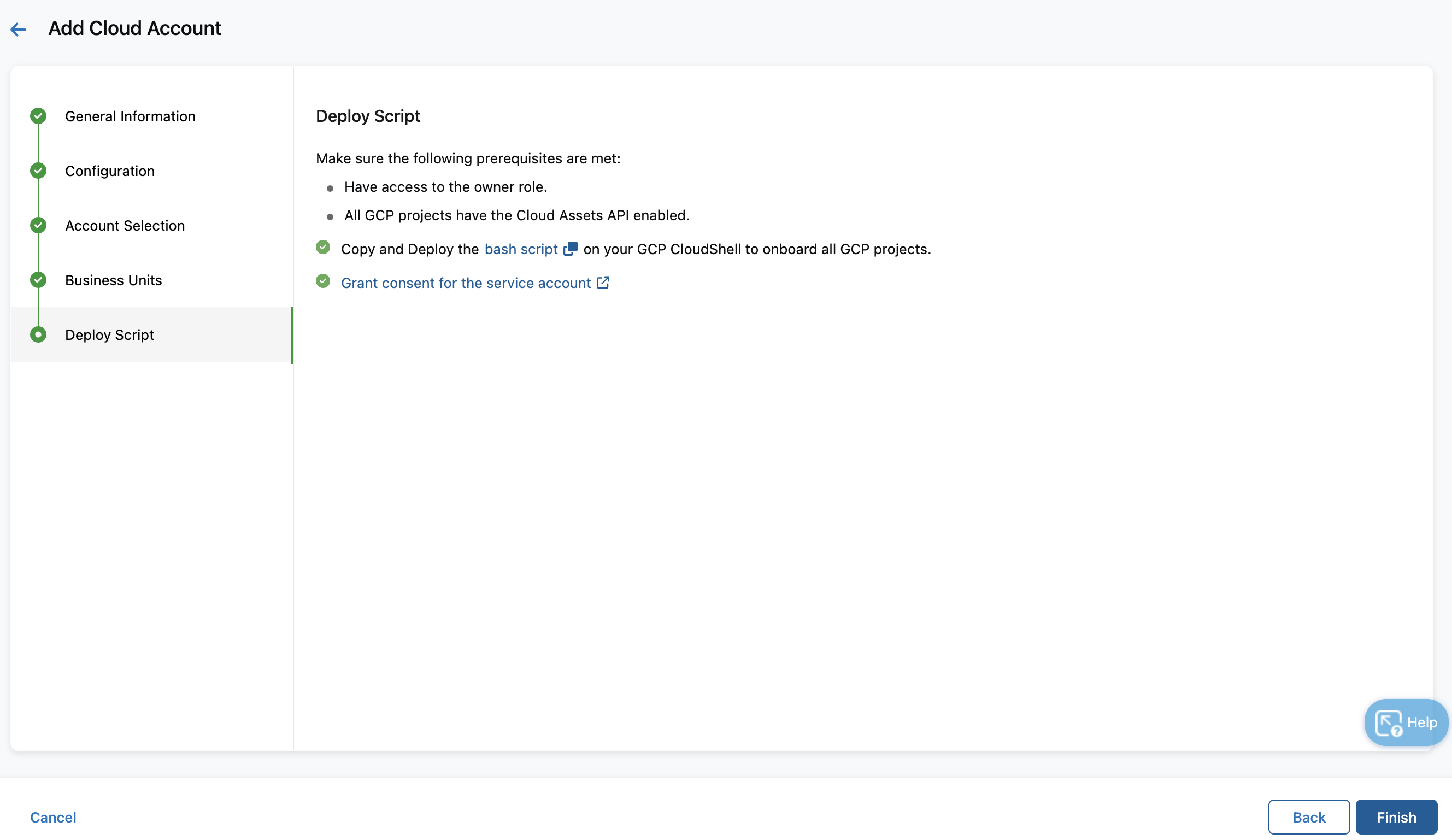Select the General Information step
The height and width of the screenshot is (840, 1452).
coord(130,116)
